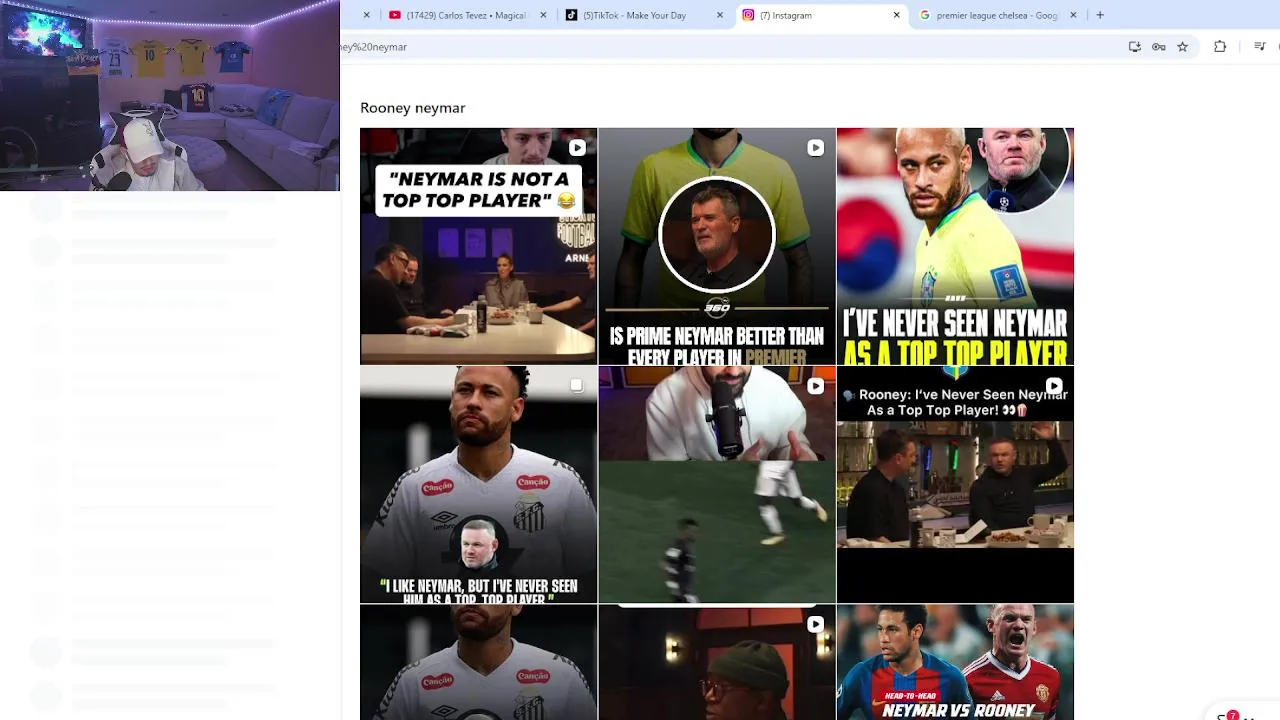Open the browser extensions puzzle icon
This screenshot has width=1280, height=720.
[x=1220, y=47]
